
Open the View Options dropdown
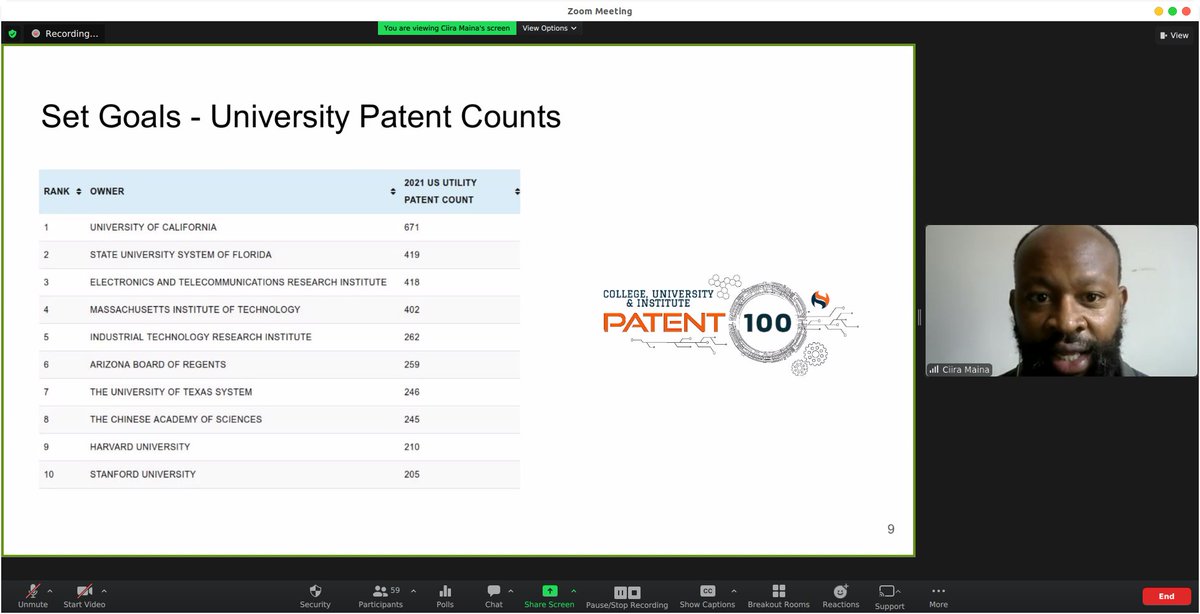click(550, 28)
